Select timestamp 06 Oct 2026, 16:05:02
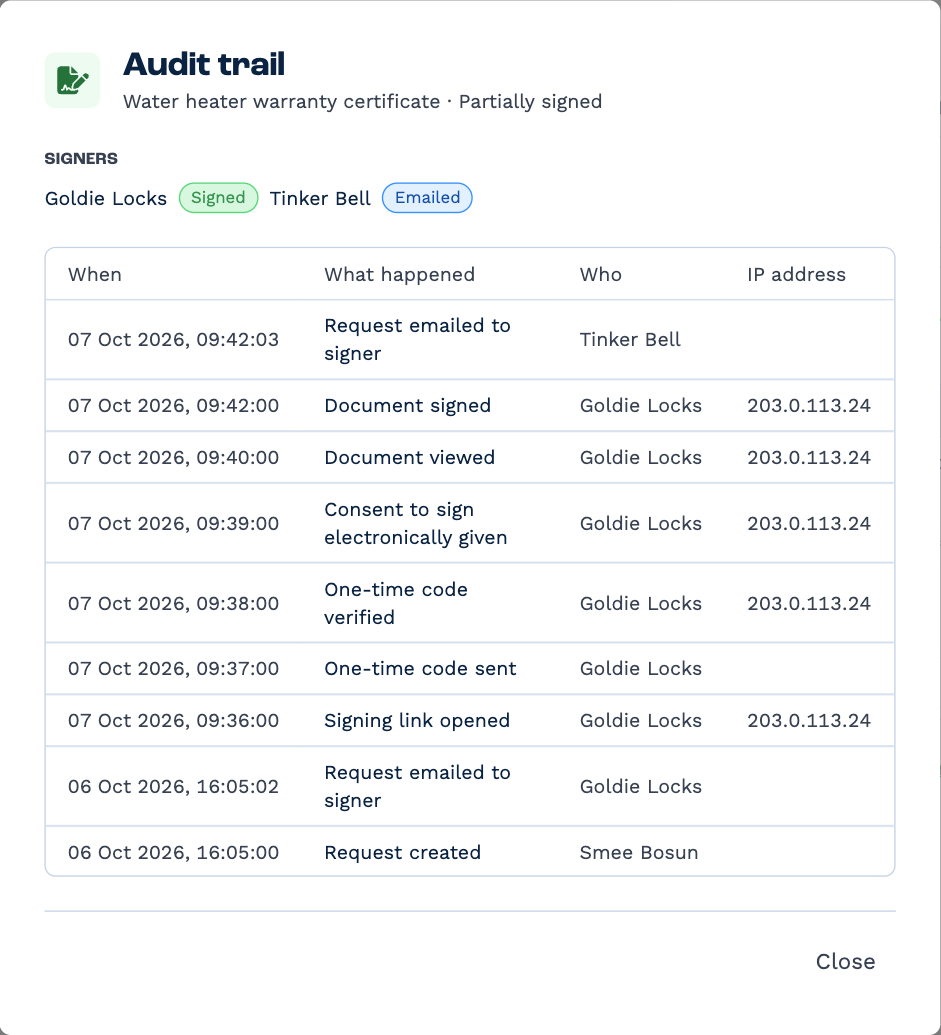The width and height of the screenshot is (941, 1035). pos(174,787)
